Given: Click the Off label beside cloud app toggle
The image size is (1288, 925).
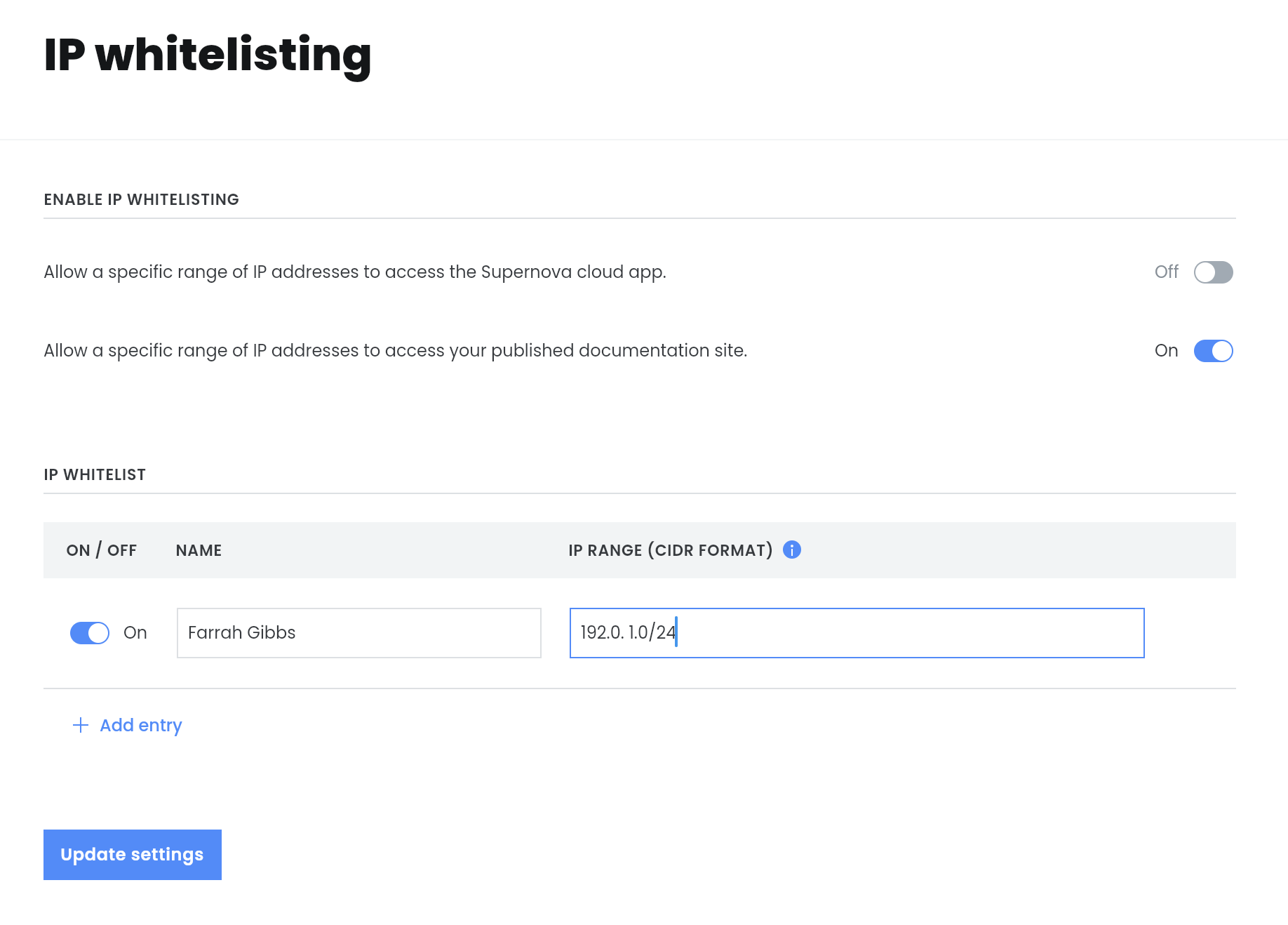Looking at the screenshot, I should pyautogui.click(x=1167, y=272).
